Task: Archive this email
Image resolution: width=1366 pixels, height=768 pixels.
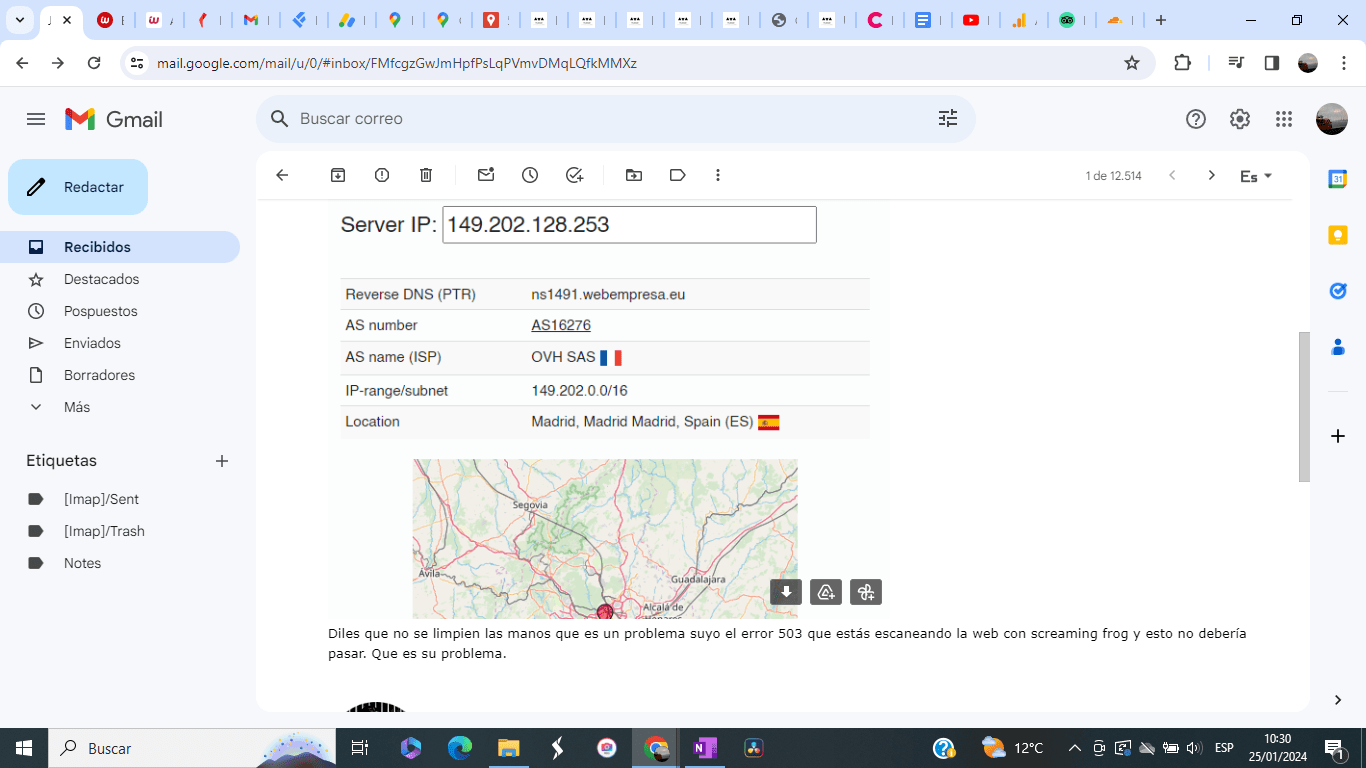Action: pos(338,175)
